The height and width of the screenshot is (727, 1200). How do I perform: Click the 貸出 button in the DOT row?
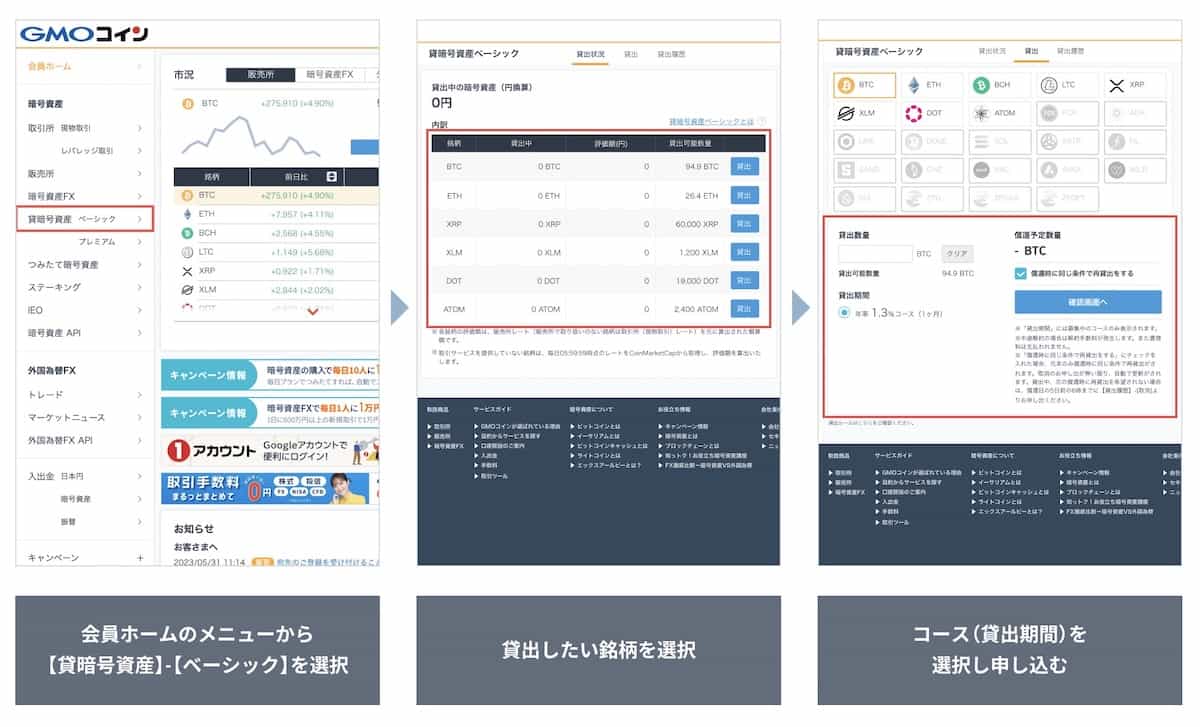click(x=744, y=280)
